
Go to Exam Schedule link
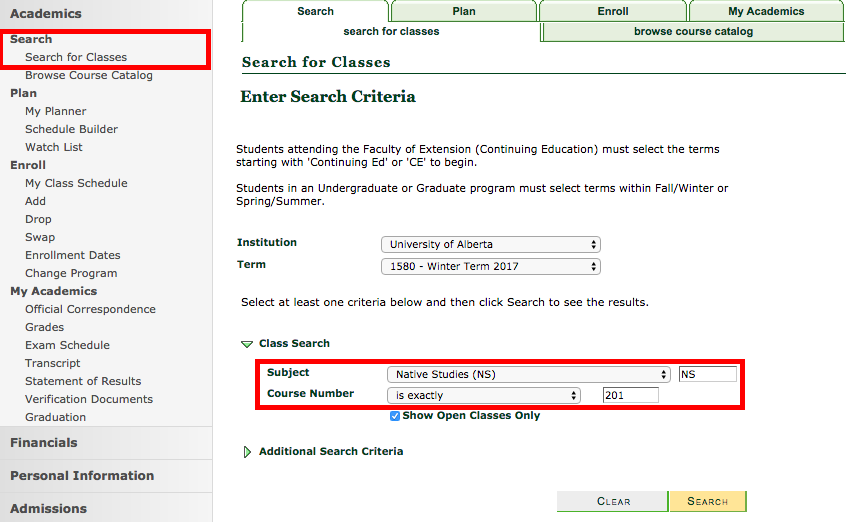pos(67,345)
